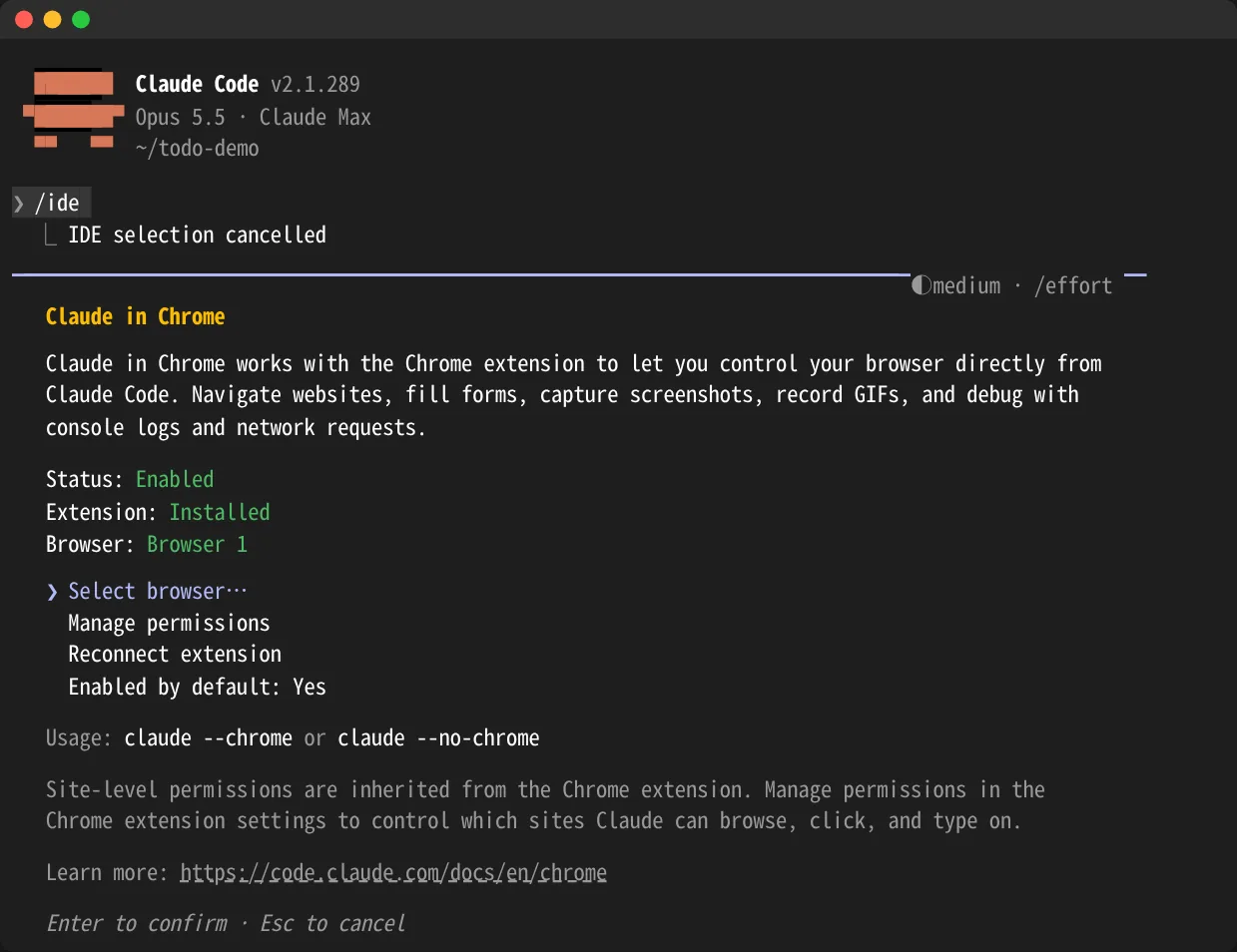The height and width of the screenshot is (952, 1237).
Task: Click the '/ide' command text
Action: pyautogui.click(x=57, y=203)
